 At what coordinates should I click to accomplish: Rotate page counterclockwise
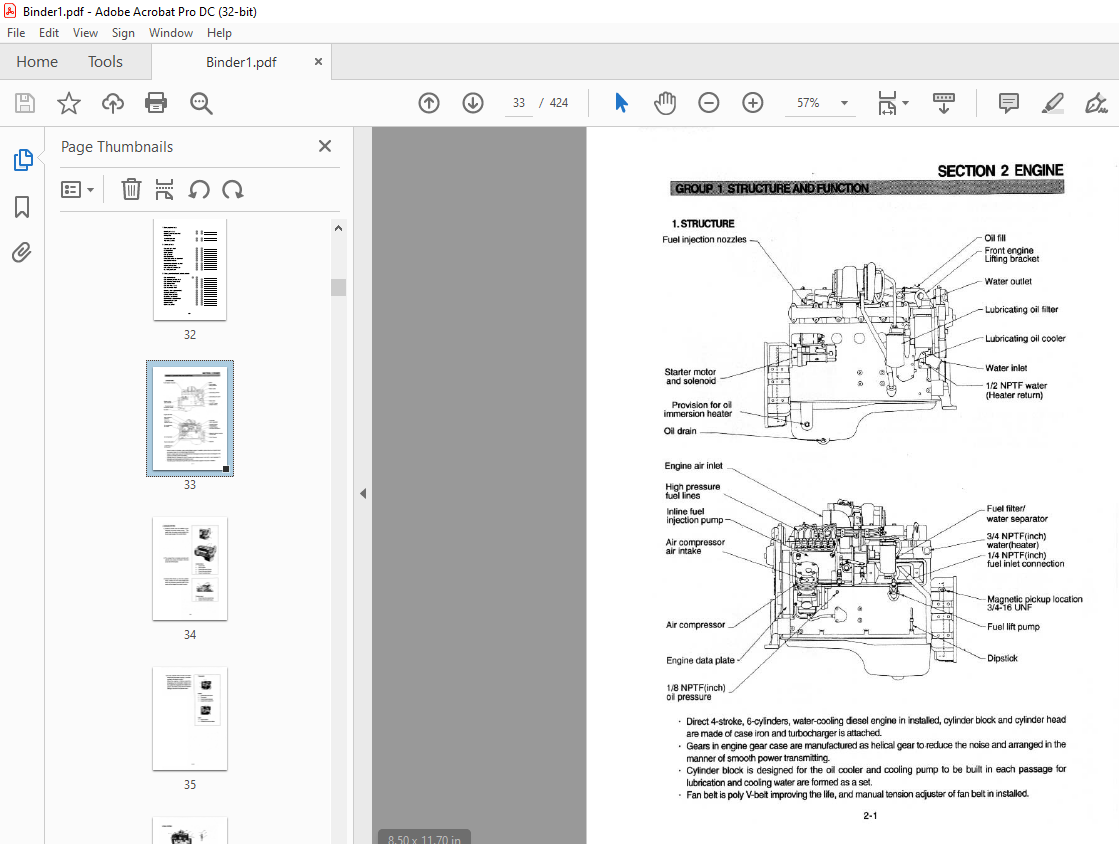pos(198,190)
